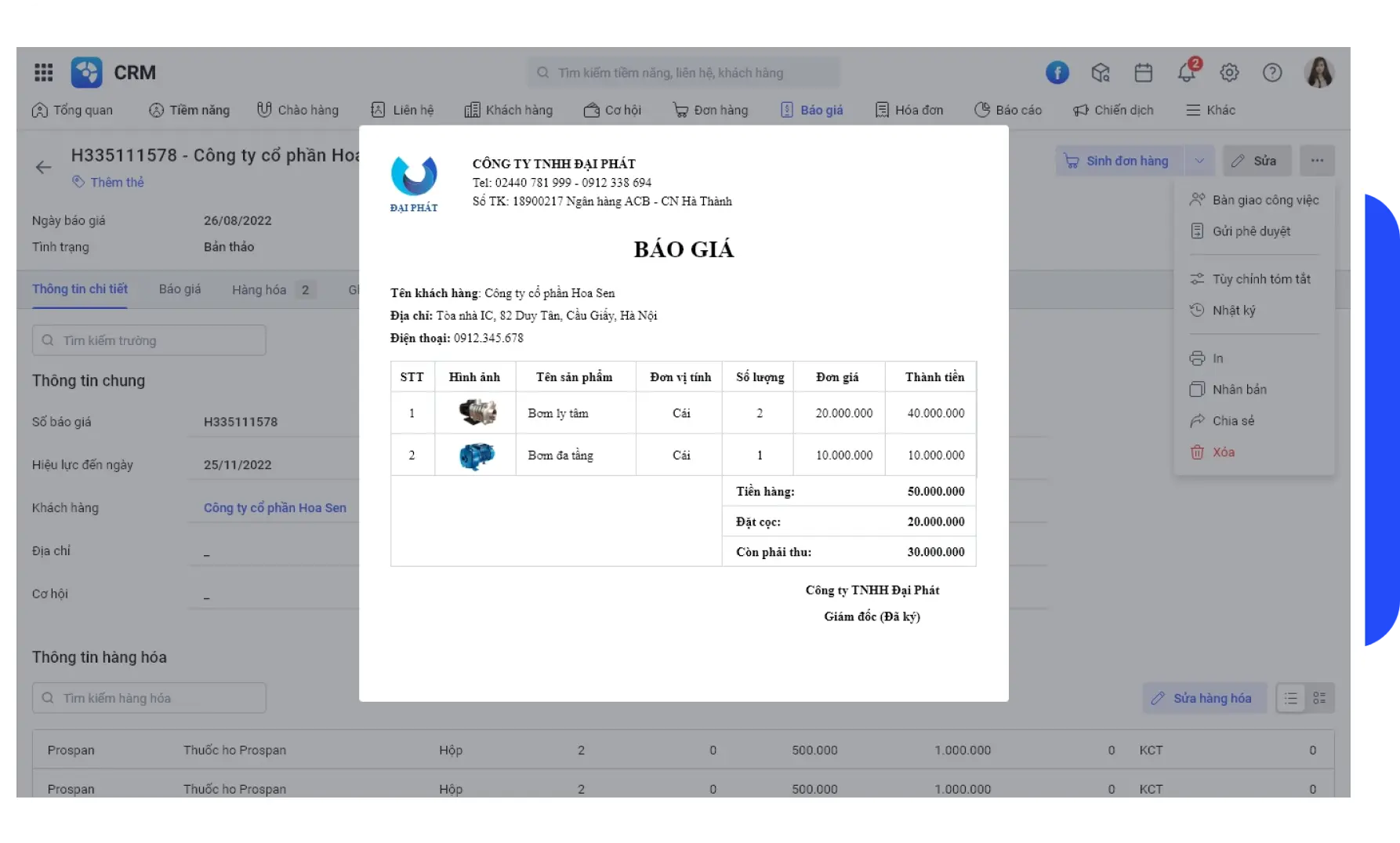This screenshot has width=1400, height=843.
Task: Switch to grid view for hàng hóa list
Action: [1320, 697]
